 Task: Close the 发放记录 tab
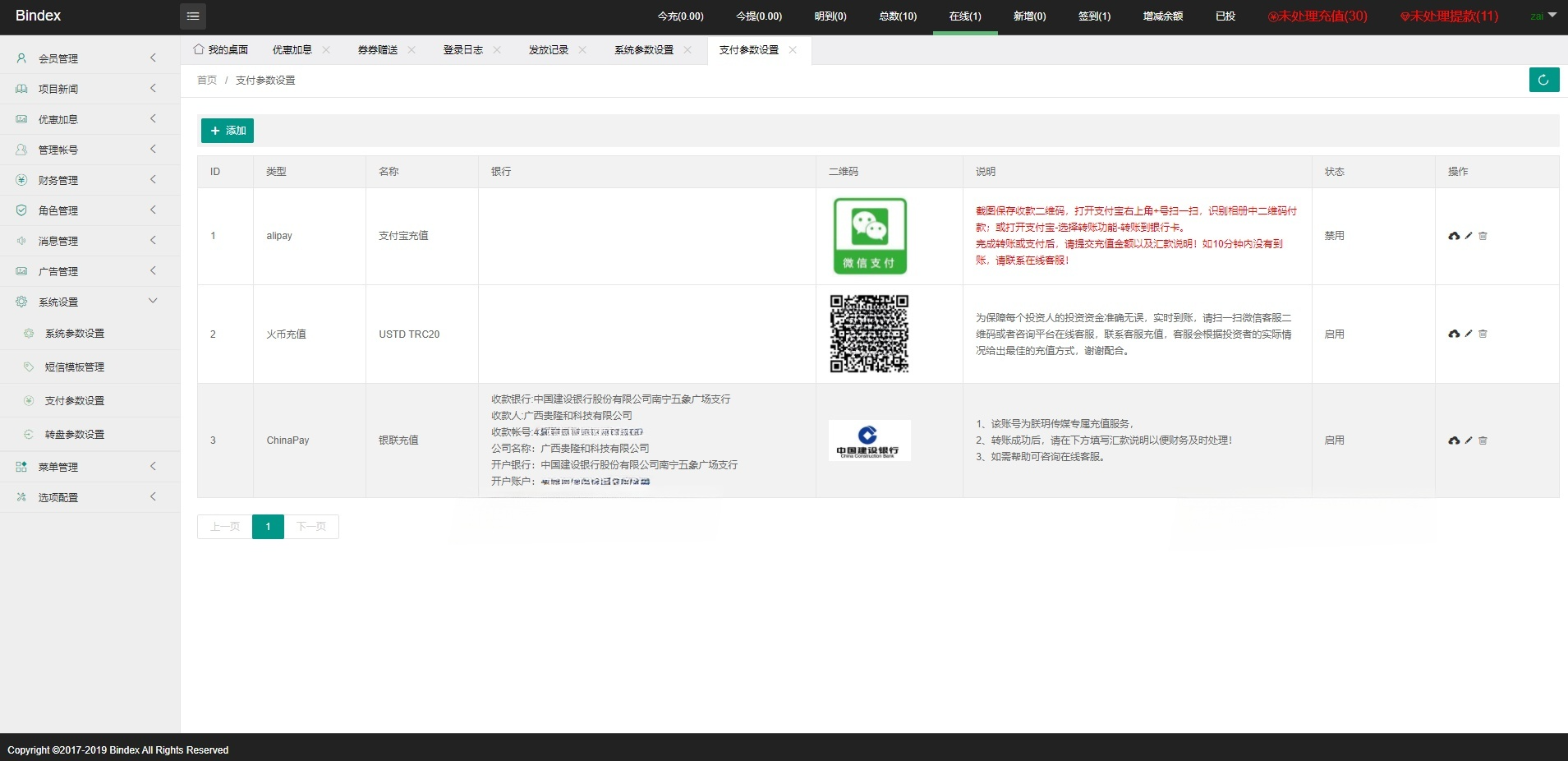[x=583, y=50]
